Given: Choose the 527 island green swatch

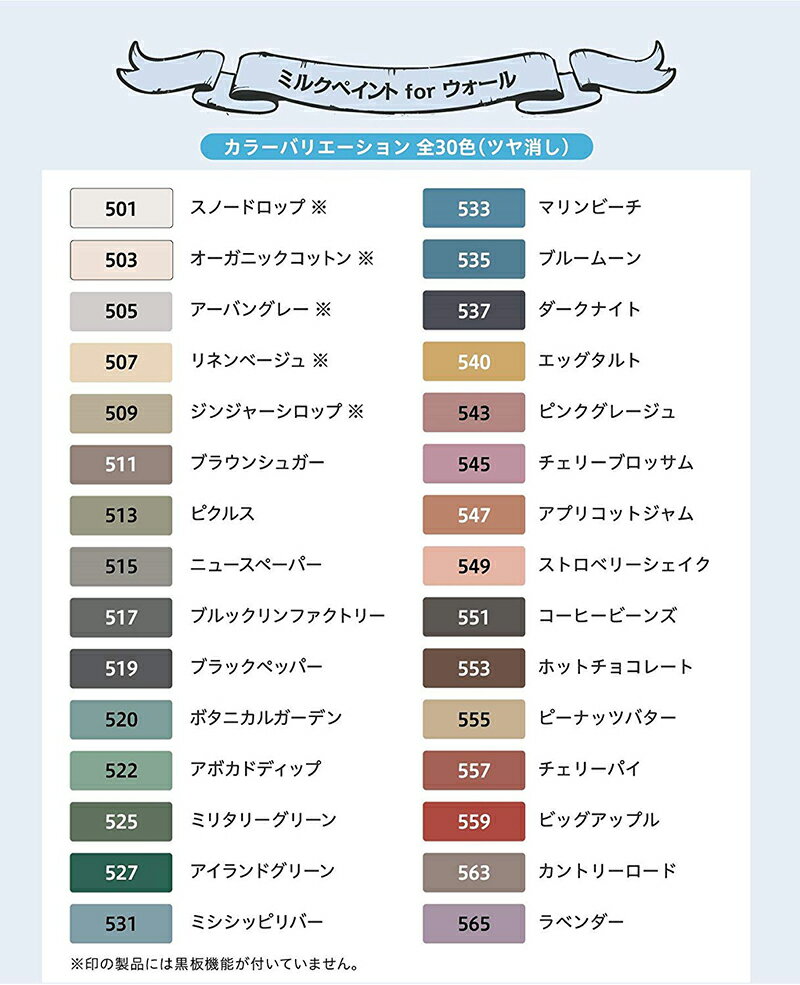Looking at the screenshot, I should coord(121,872).
